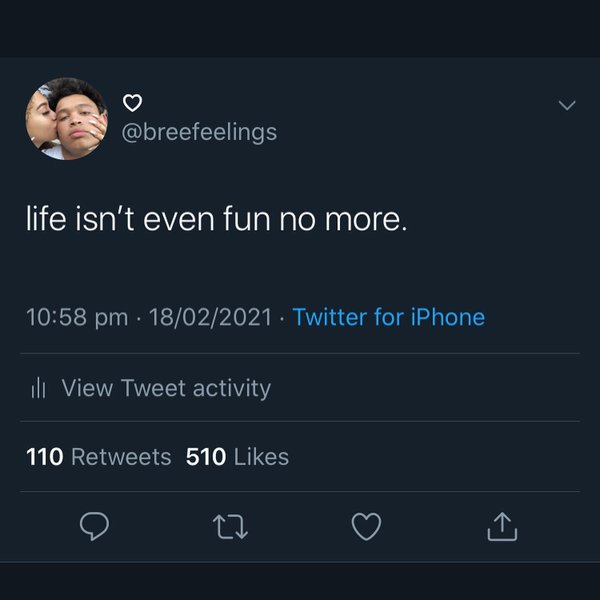
Task: Click the 18/02/2021 date
Action: [x=210, y=318]
